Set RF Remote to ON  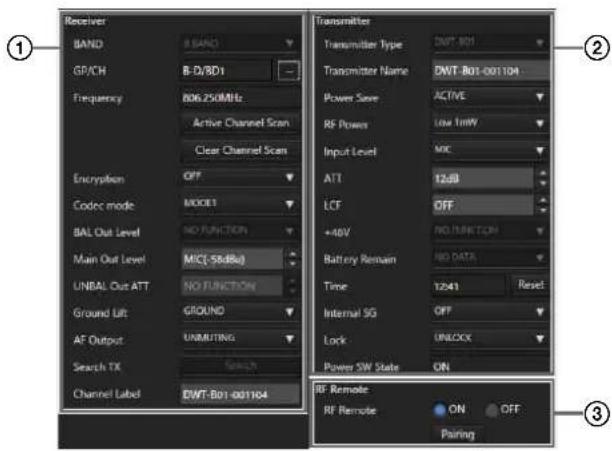point(440,409)
